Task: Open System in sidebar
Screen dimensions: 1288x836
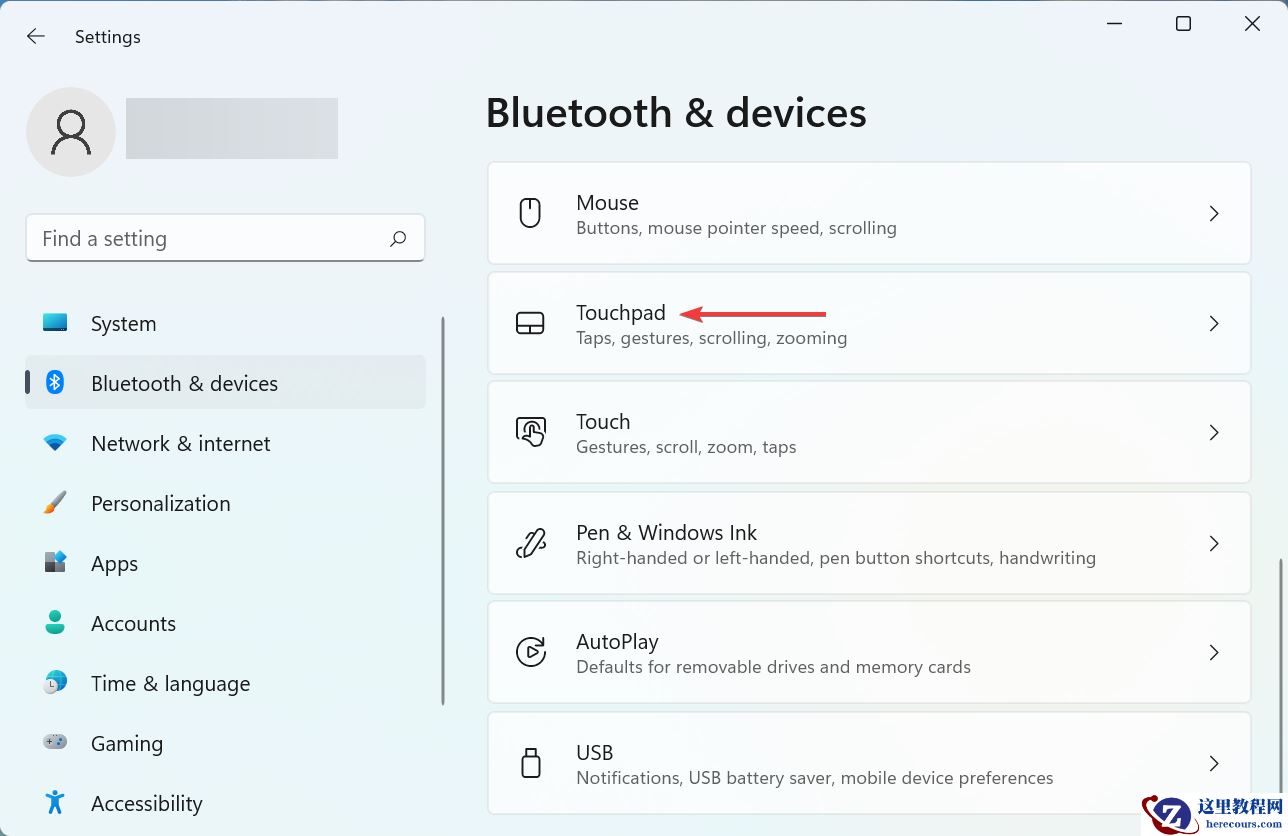Action: [123, 324]
